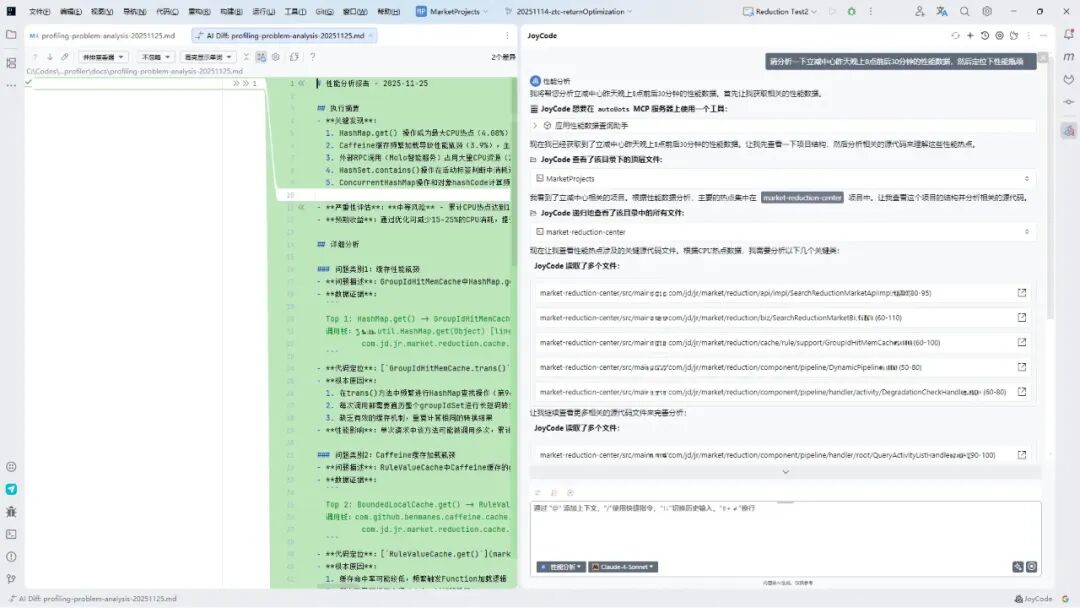This screenshot has height=608, width=1080.
Task: Click the scroll-down chevron above chat input
Action: [x=785, y=472]
